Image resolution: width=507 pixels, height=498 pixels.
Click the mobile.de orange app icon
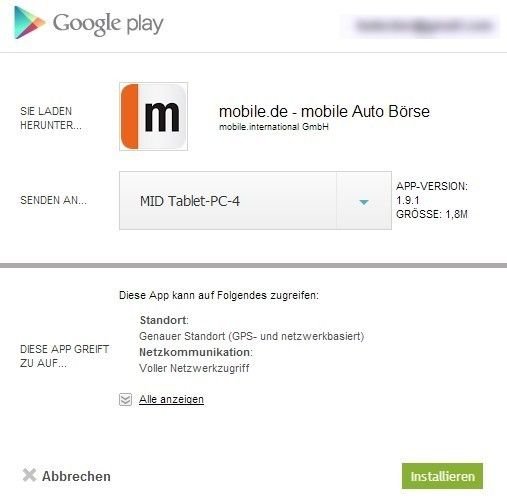[x=153, y=116]
